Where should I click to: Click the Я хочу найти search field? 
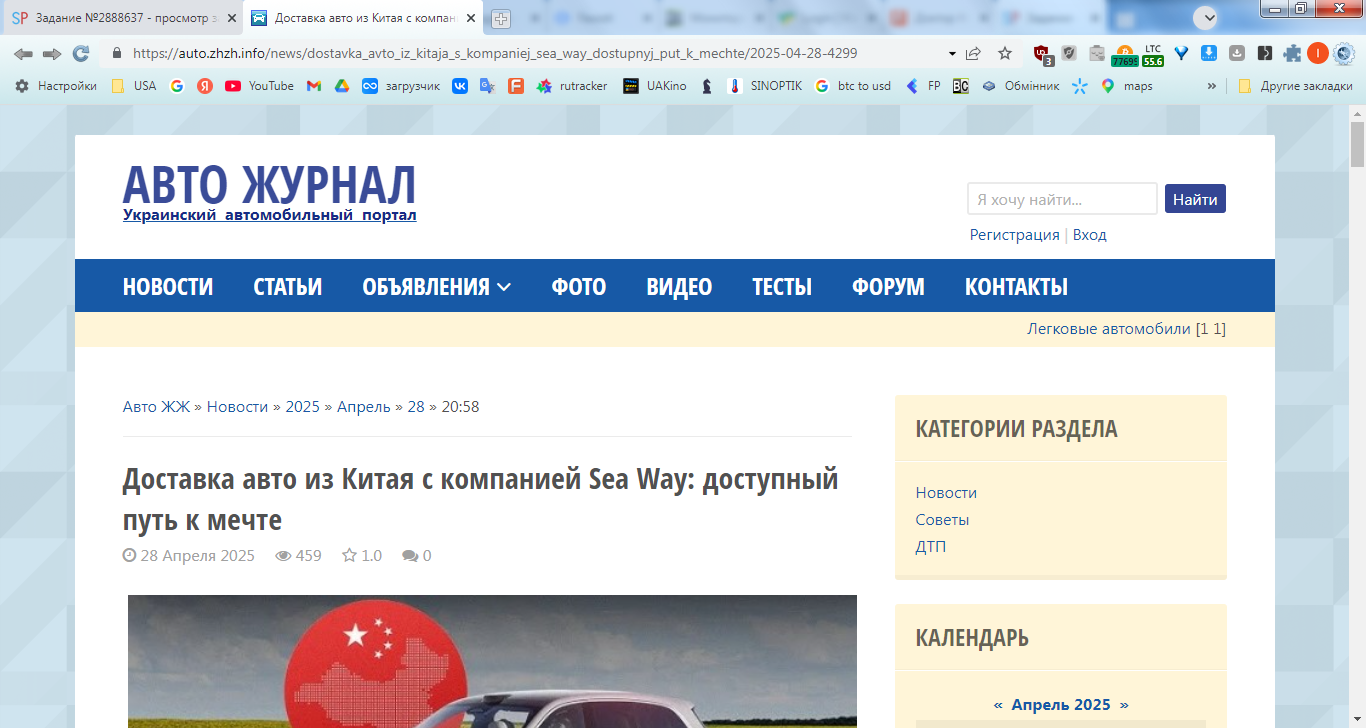point(1062,199)
